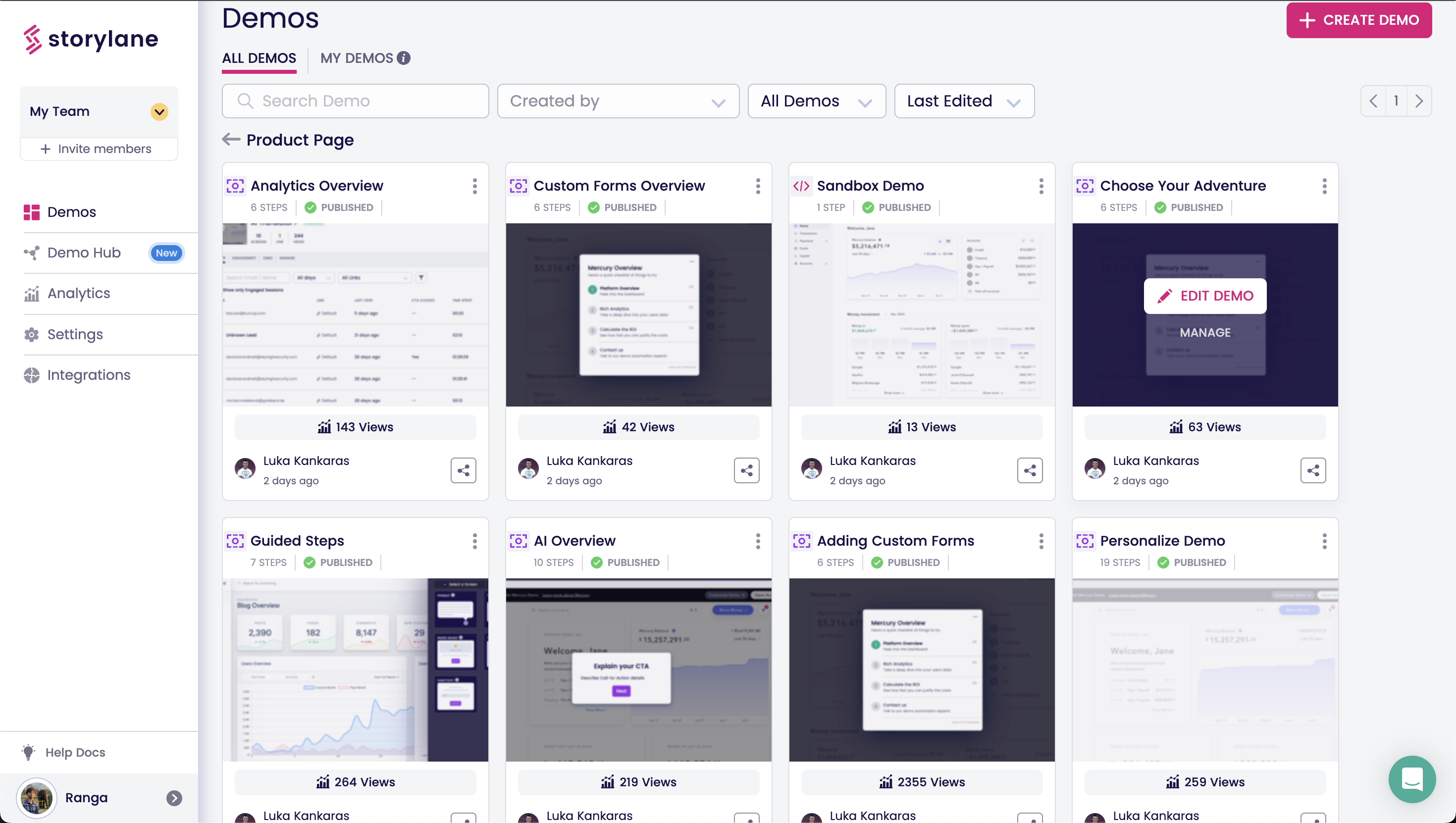Viewport: 1456px width, 823px height.
Task: Open three-dot menu for Guided Steps
Action: (x=474, y=541)
